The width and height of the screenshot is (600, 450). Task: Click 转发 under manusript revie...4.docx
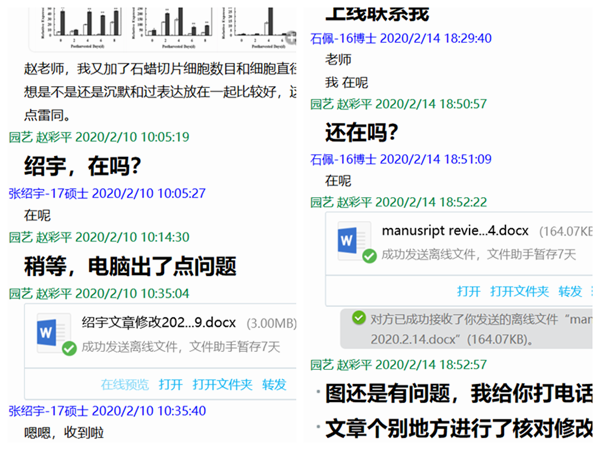click(570, 291)
